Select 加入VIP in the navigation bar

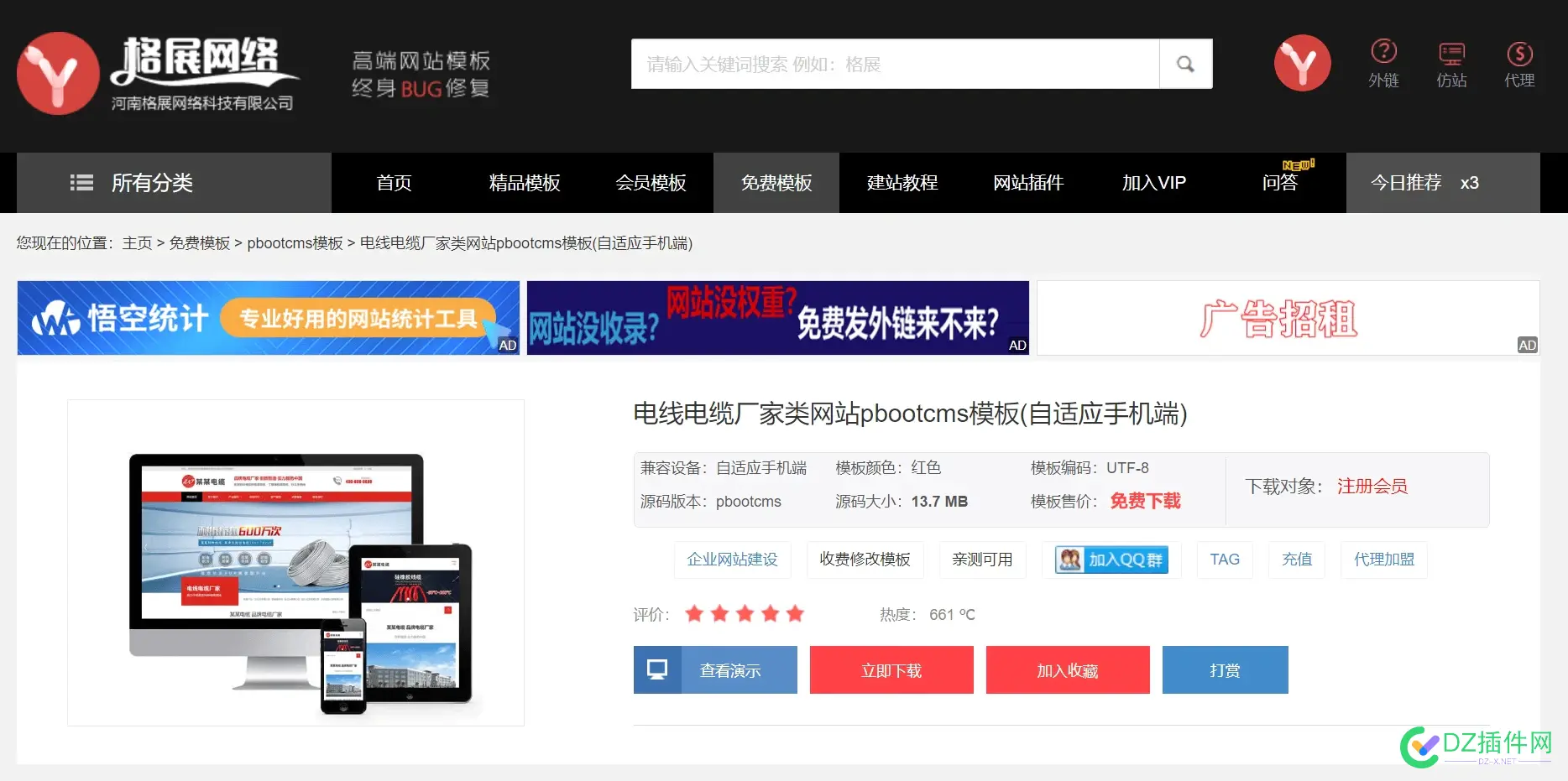click(x=1154, y=183)
